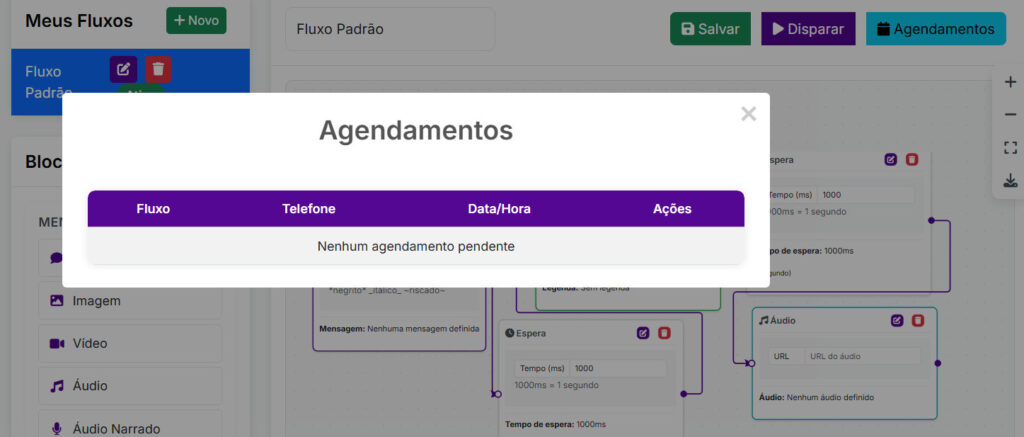
Task: Click the Agendamentos dialog title
Action: (416, 131)
